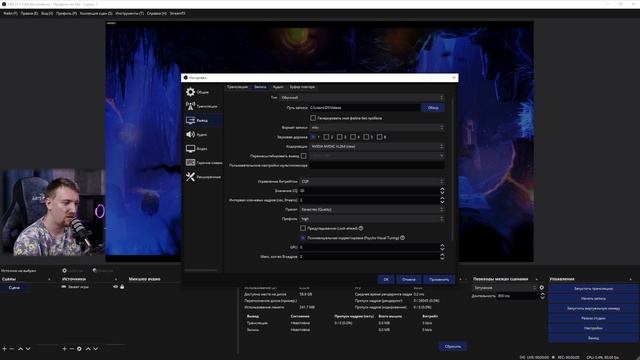Toggle audio track 1 checkbox

[x=313, y=137]
